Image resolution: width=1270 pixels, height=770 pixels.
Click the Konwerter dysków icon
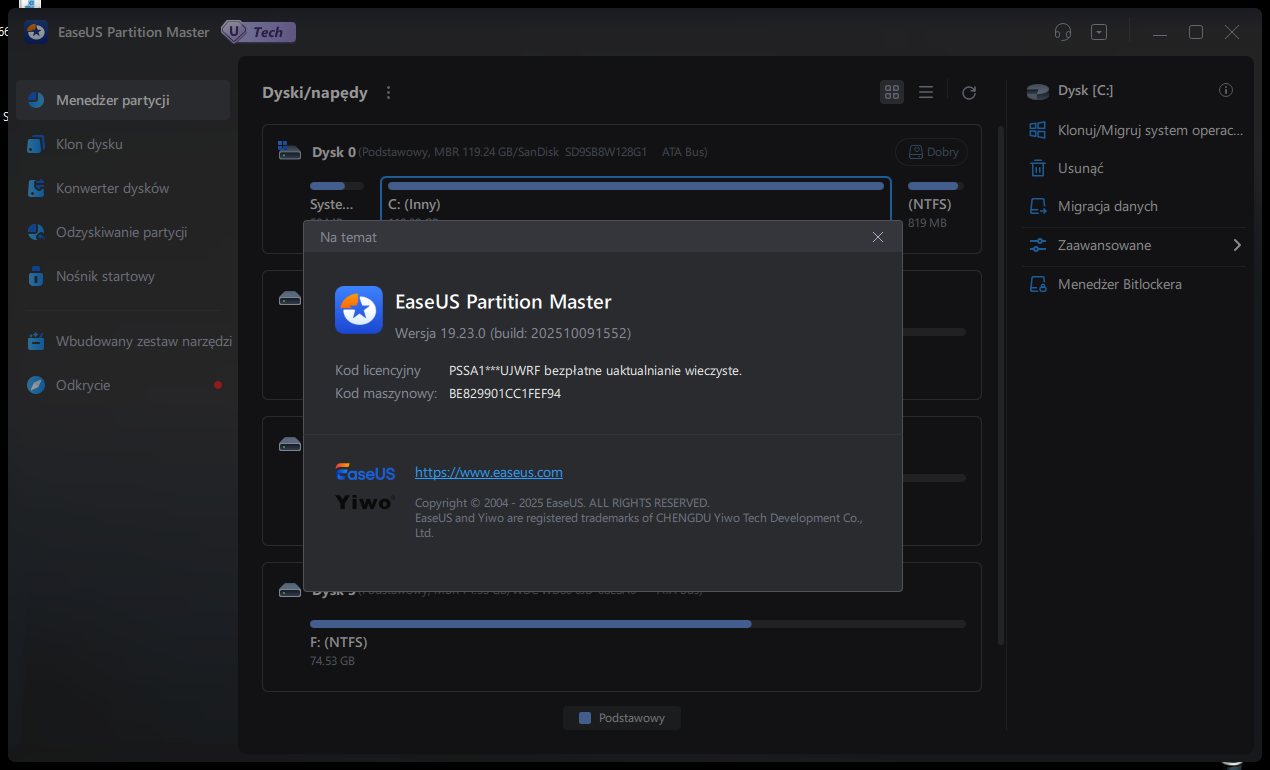point(36,188)
